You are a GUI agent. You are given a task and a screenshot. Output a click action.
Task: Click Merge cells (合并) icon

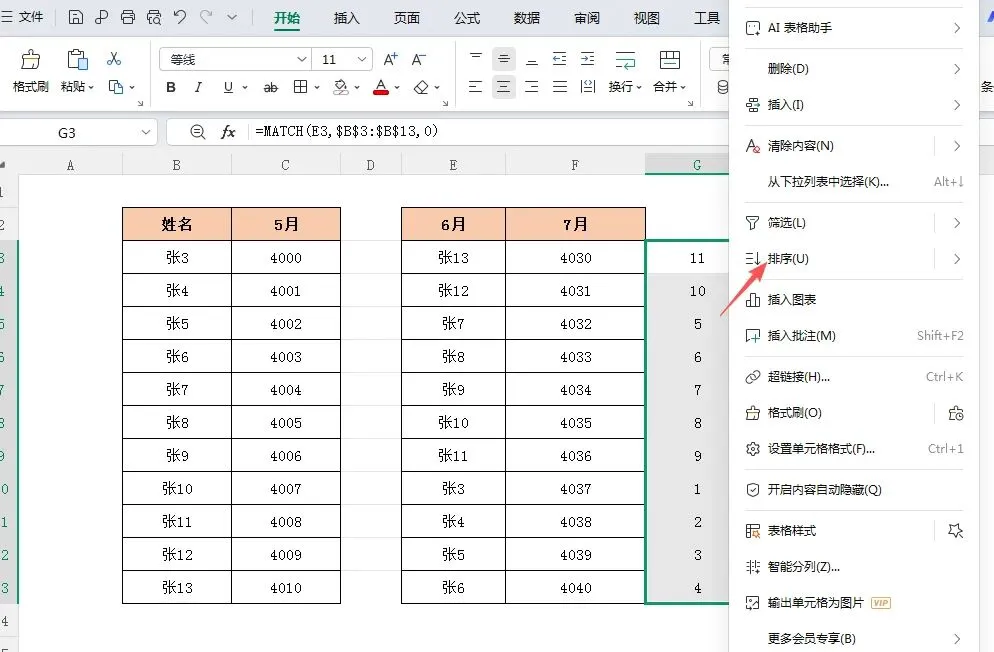(669, 60)
